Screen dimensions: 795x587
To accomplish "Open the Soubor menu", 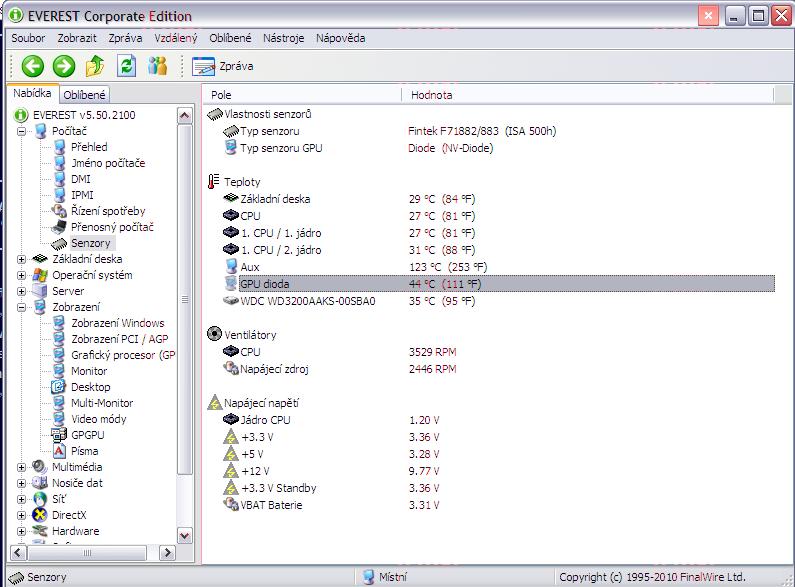I will click(28, 38).
